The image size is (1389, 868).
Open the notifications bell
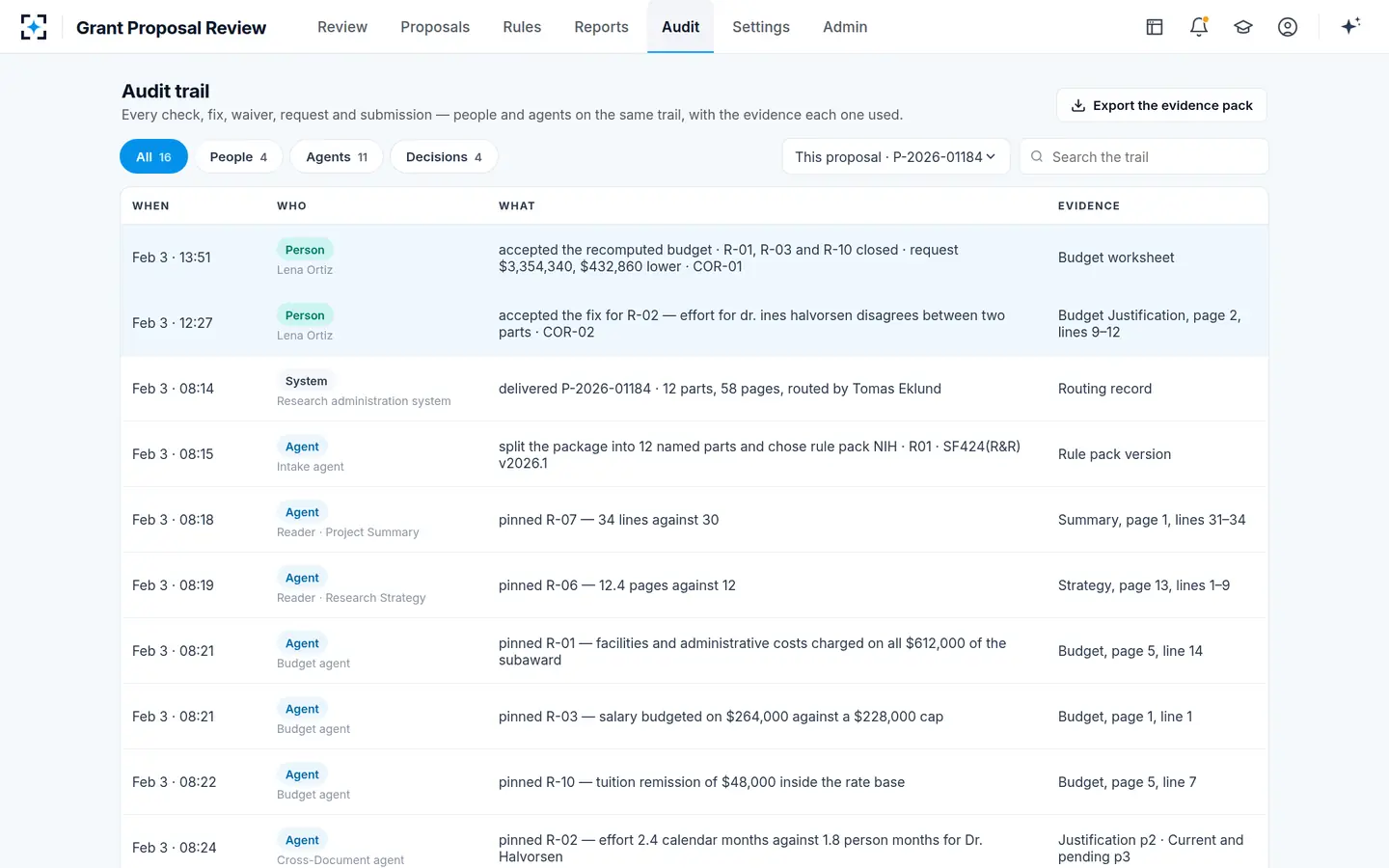point(1199,27)
